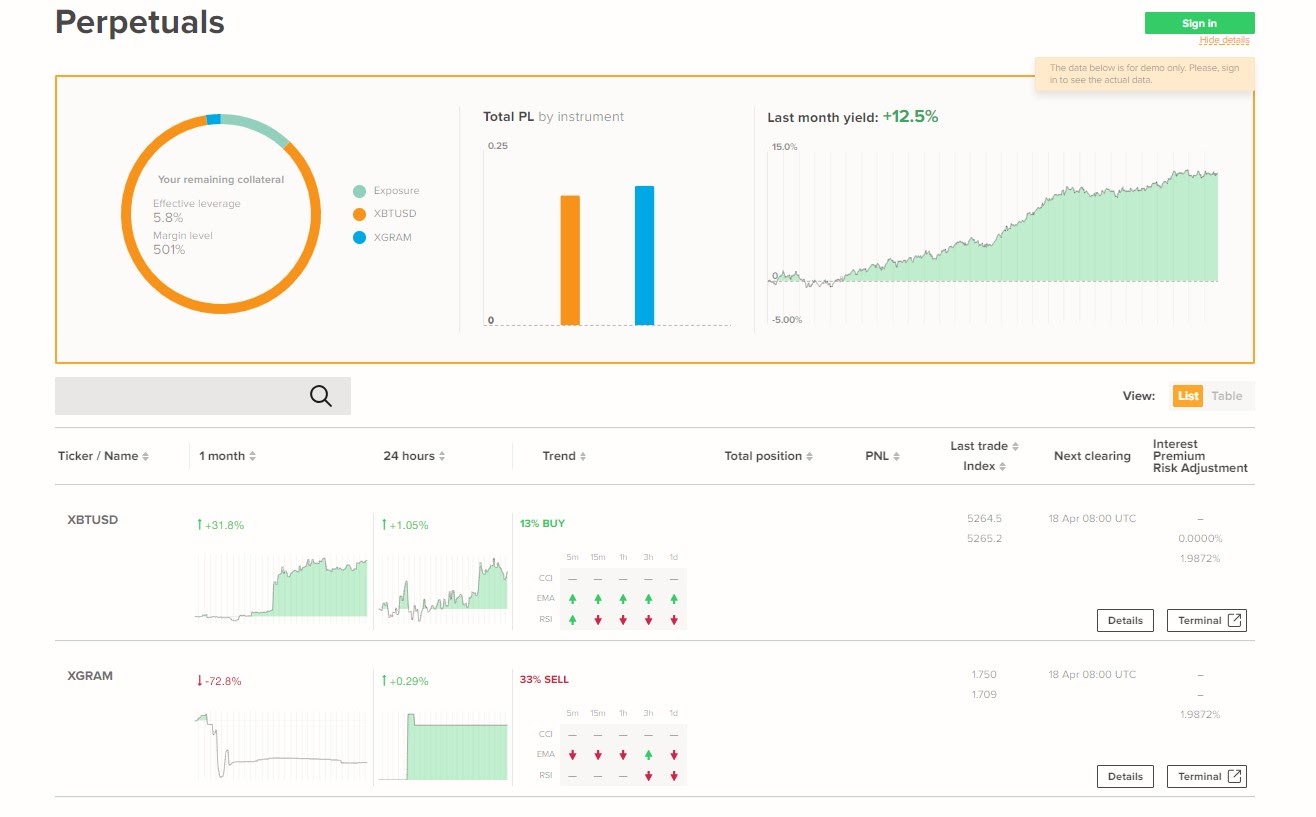
Task: Click Exposure legend dot
Action: pyautogui.click(x=359, y=191)
